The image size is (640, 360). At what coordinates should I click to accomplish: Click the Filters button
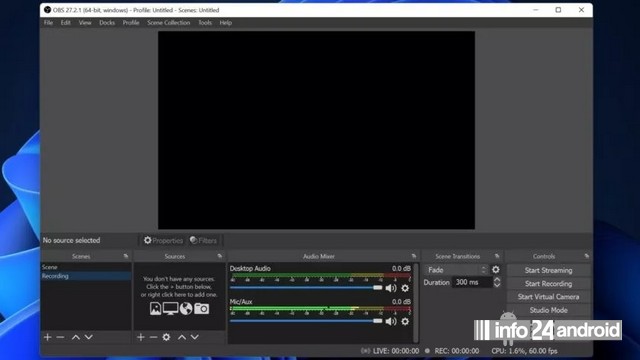tap(203, 240)
